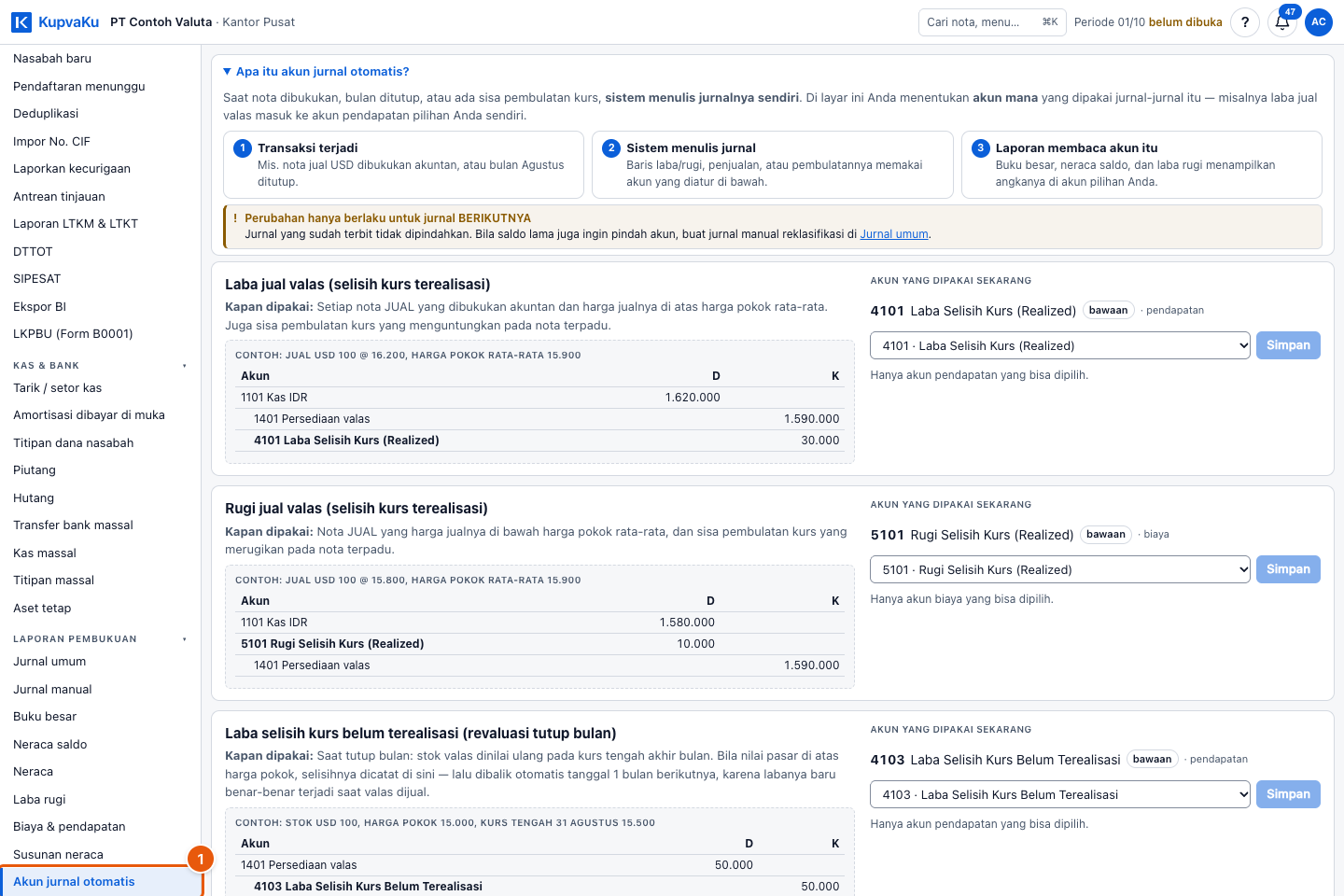Open the Hutang sidebar item
Screen dimensions: 1344x896
100,498
